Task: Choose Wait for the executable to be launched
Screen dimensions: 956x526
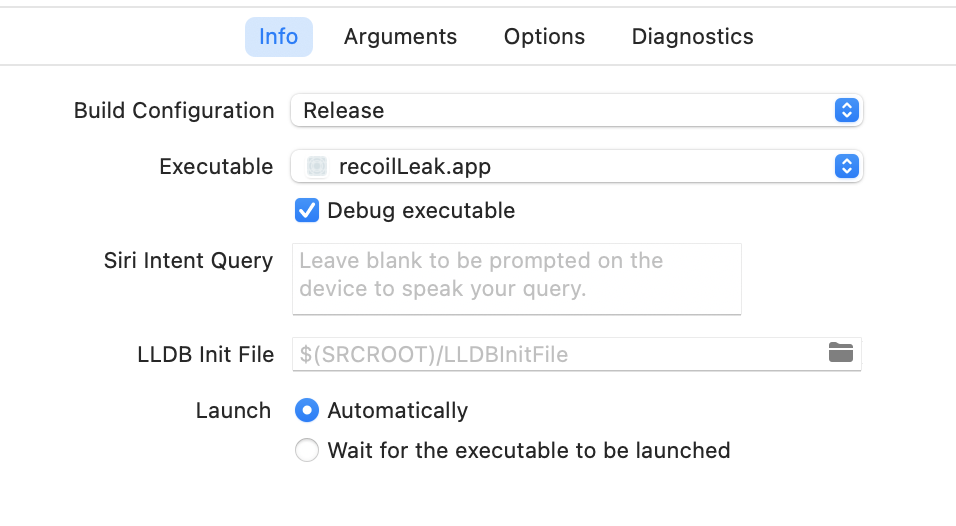Action: 307,450
